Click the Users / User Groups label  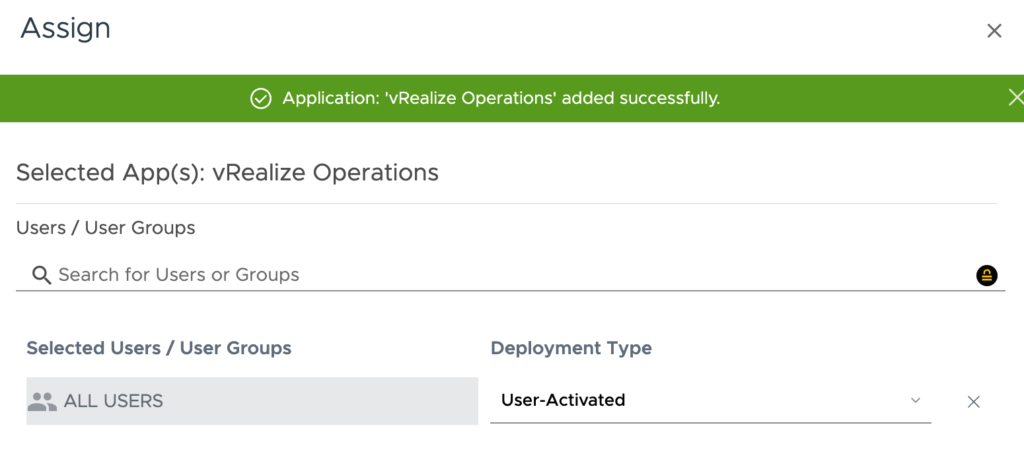(x=106, y=228)
